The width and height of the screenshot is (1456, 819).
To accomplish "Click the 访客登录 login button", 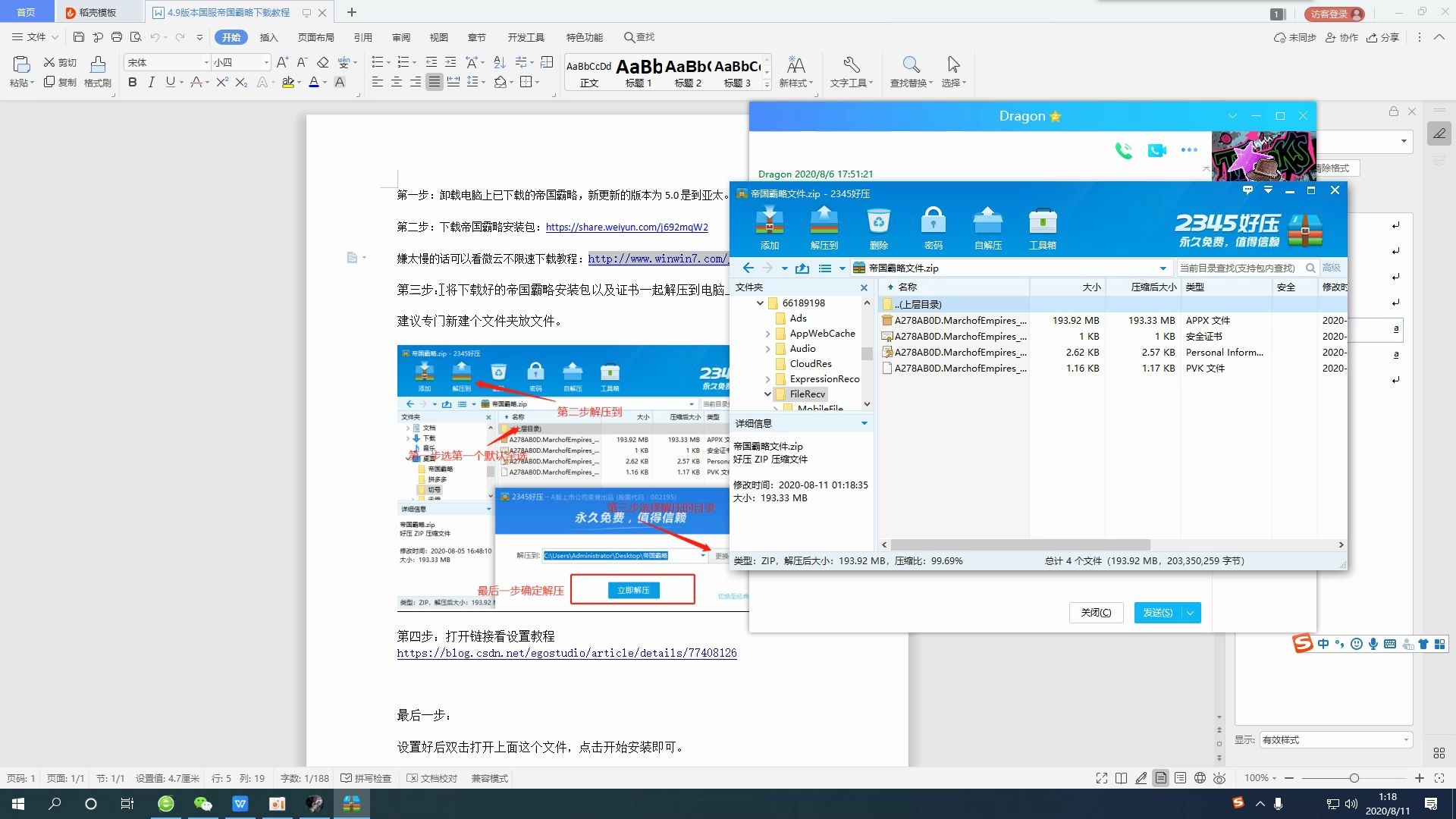I will 1334,14.
